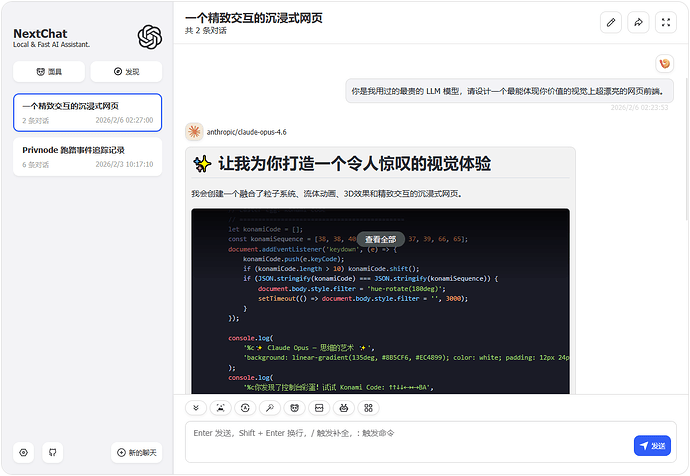The width and height of the screenshot is (690, 476).
Task: Open quick prompts with the magic wand icon
Action: (270, 408)
